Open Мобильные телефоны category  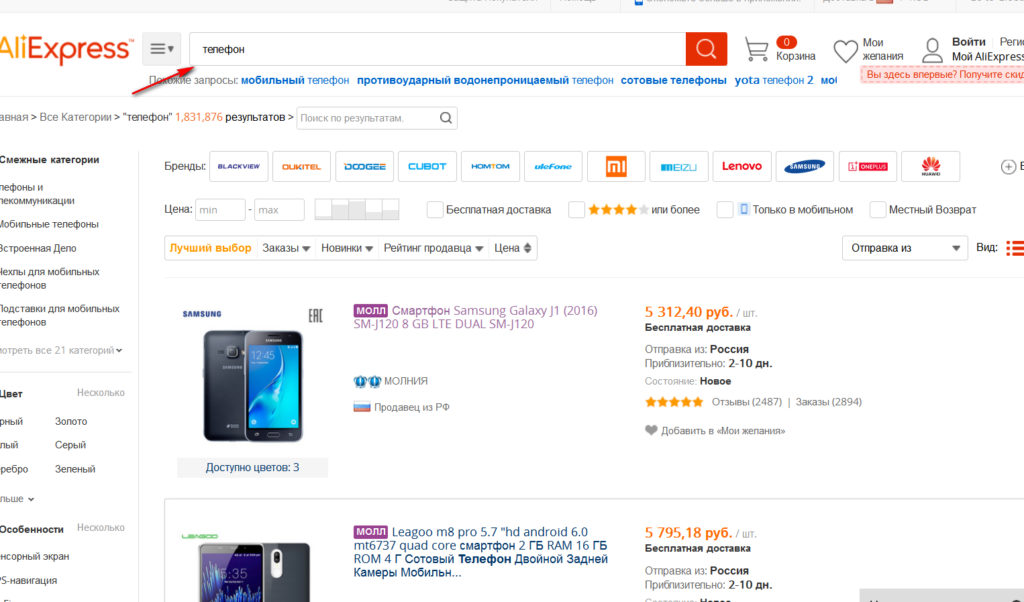tap(49, 224)
